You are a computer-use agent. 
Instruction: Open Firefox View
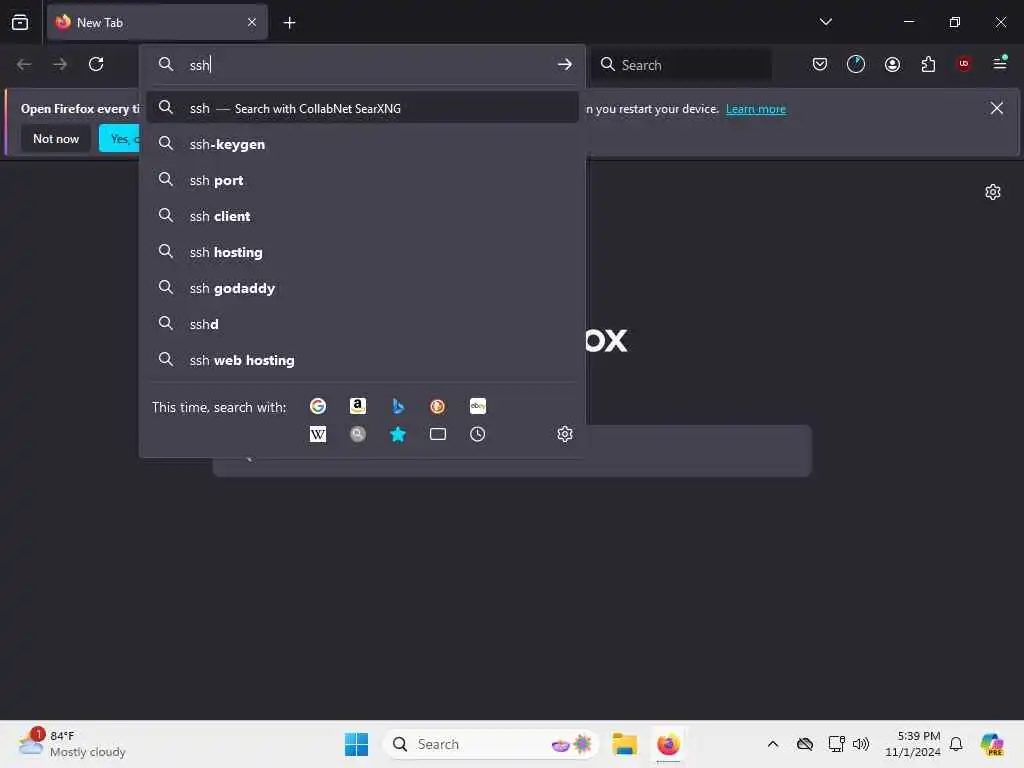(20, 22)
